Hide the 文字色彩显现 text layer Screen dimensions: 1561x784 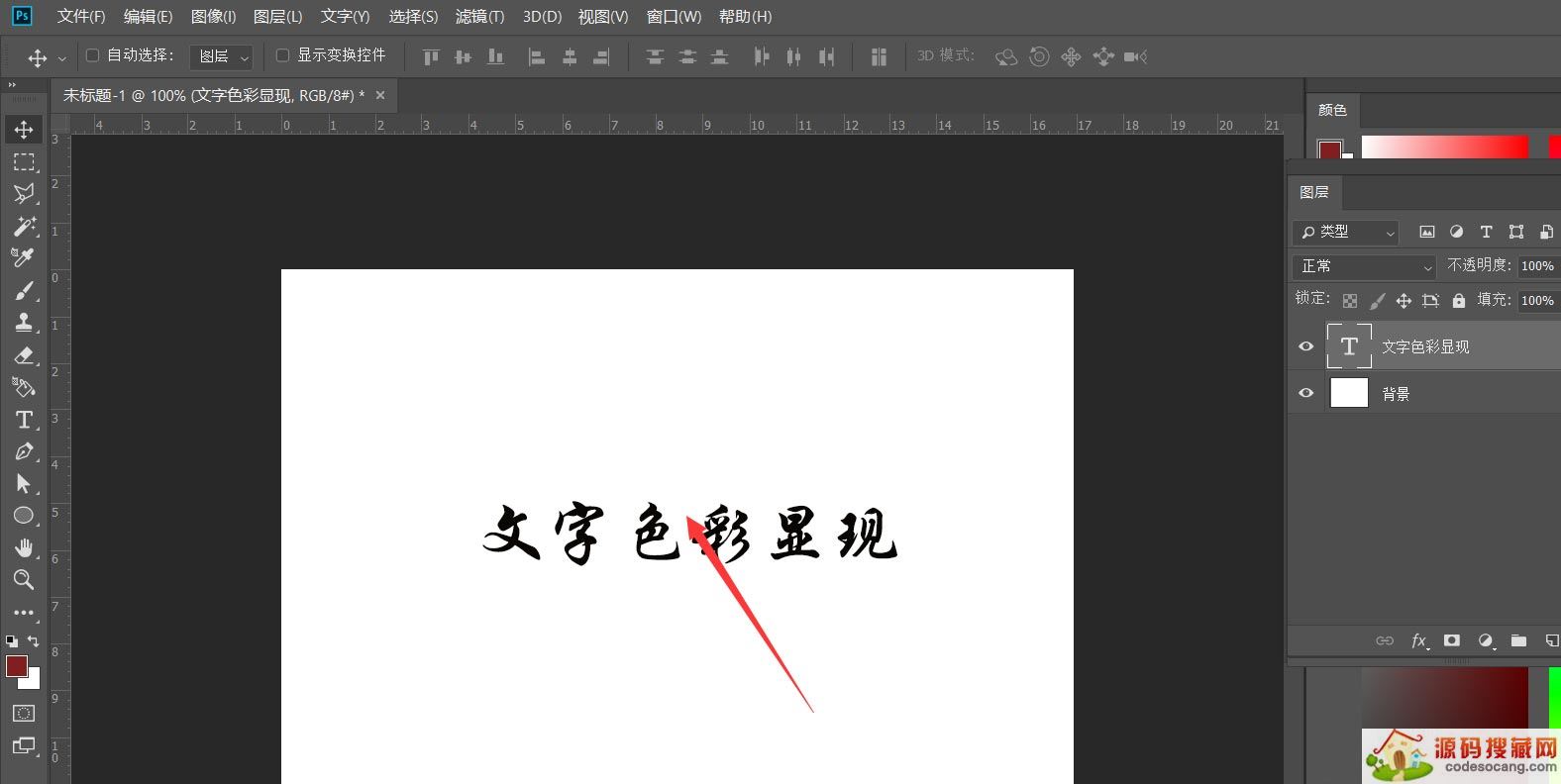[x=1306, y=346]
